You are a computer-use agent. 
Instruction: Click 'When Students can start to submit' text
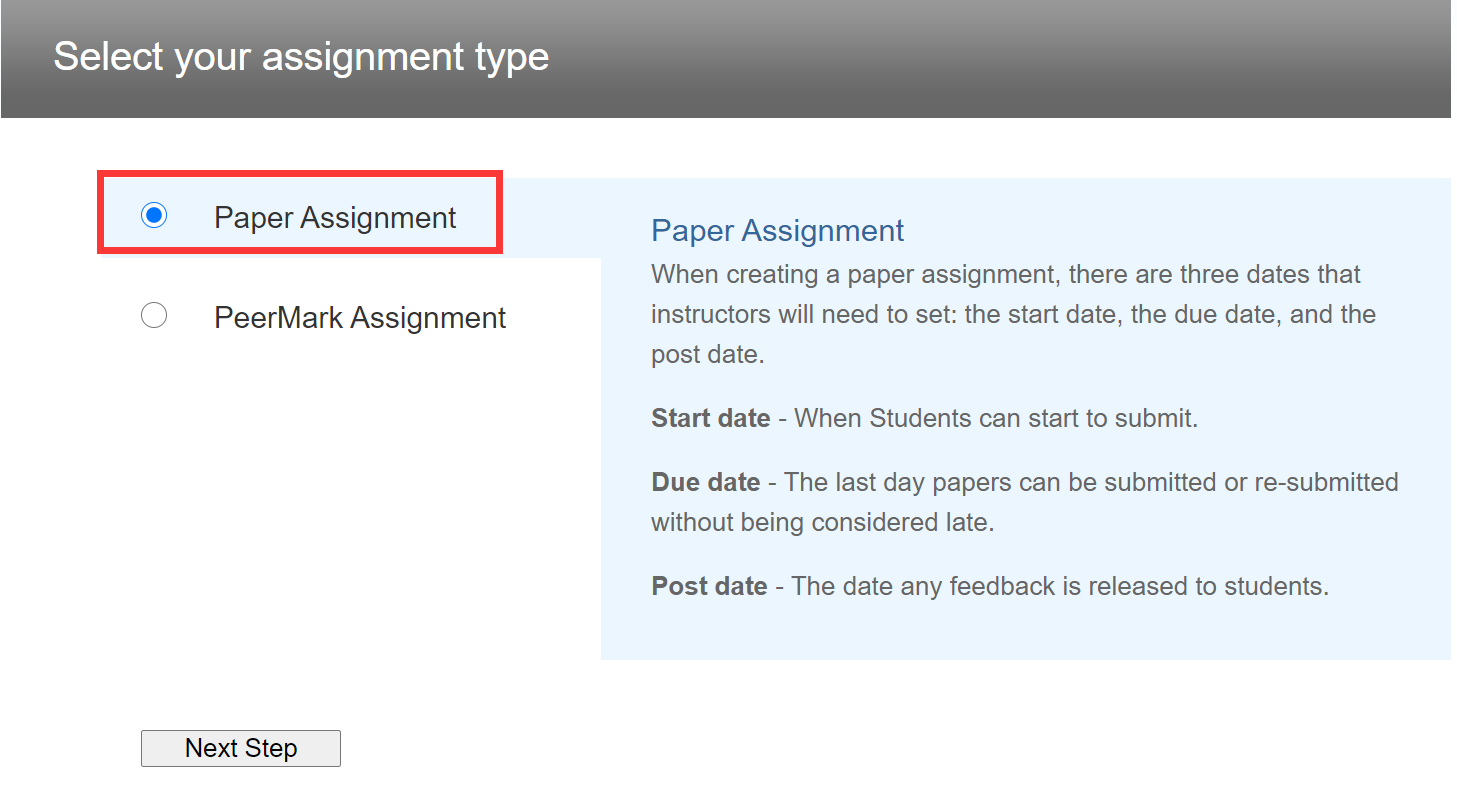[995, 418]
